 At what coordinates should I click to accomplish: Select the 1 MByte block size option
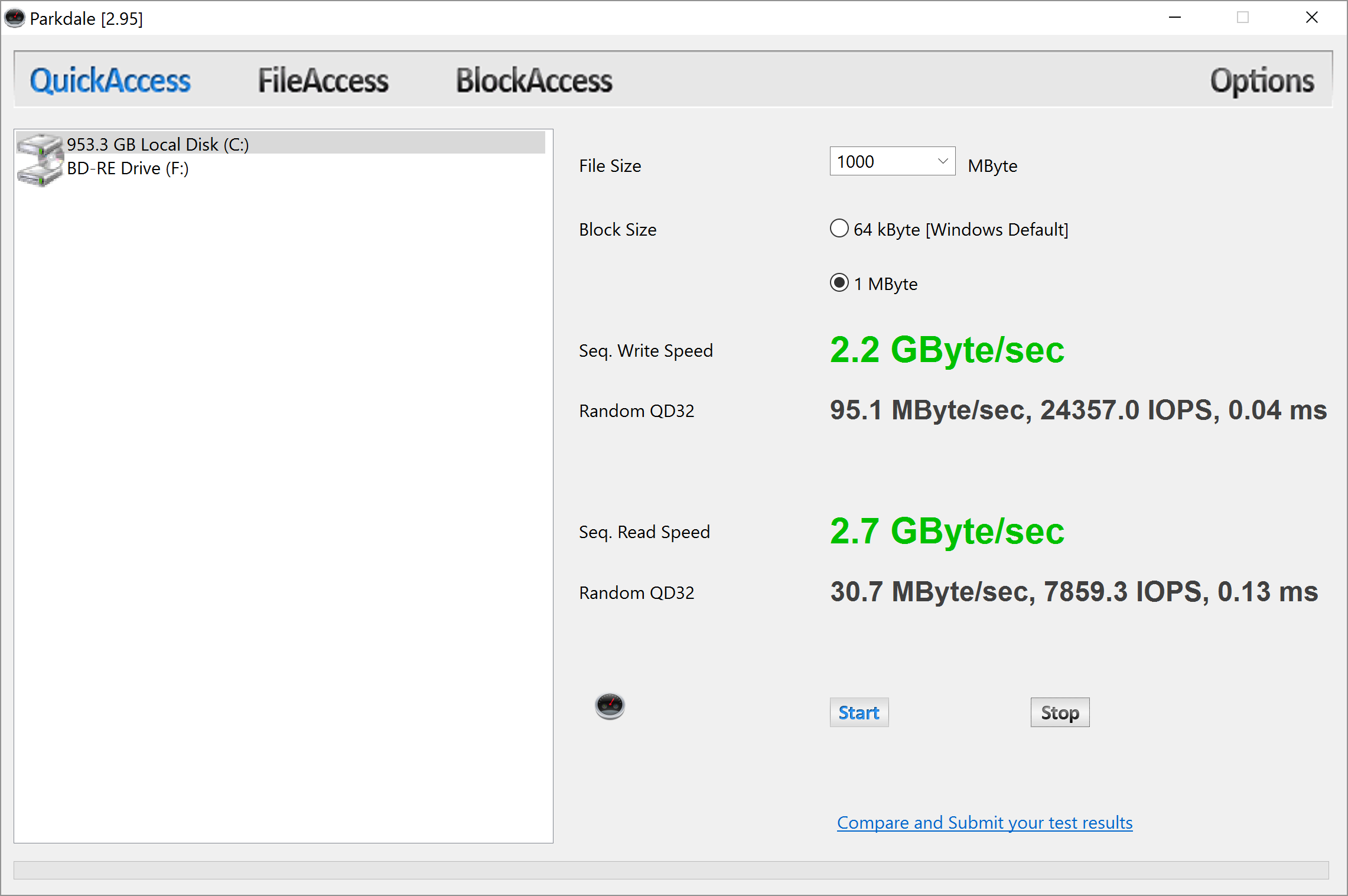839,283
